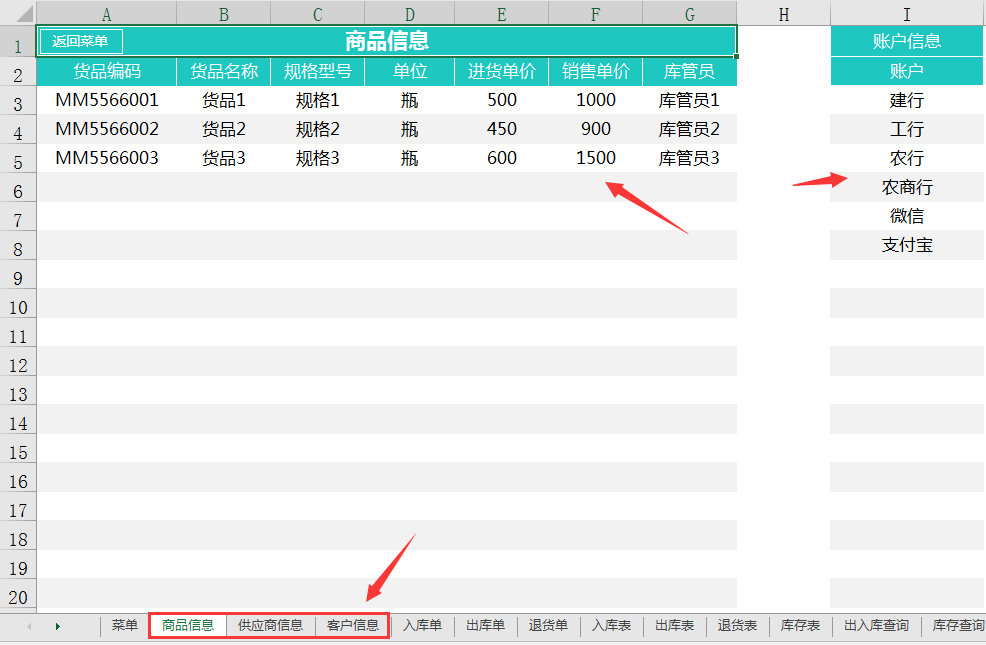This screenshot has height=645, width=986.
Task: Select column B header
Action: (x=223, y=14)
